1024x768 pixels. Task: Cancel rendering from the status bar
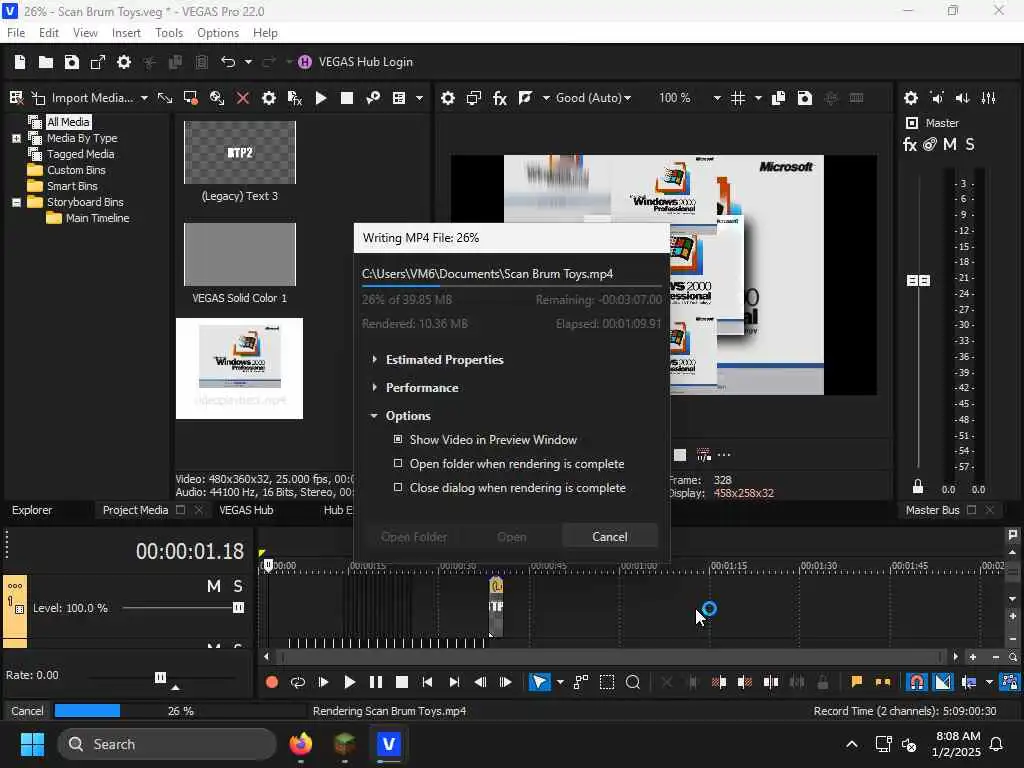click(27, 711)
